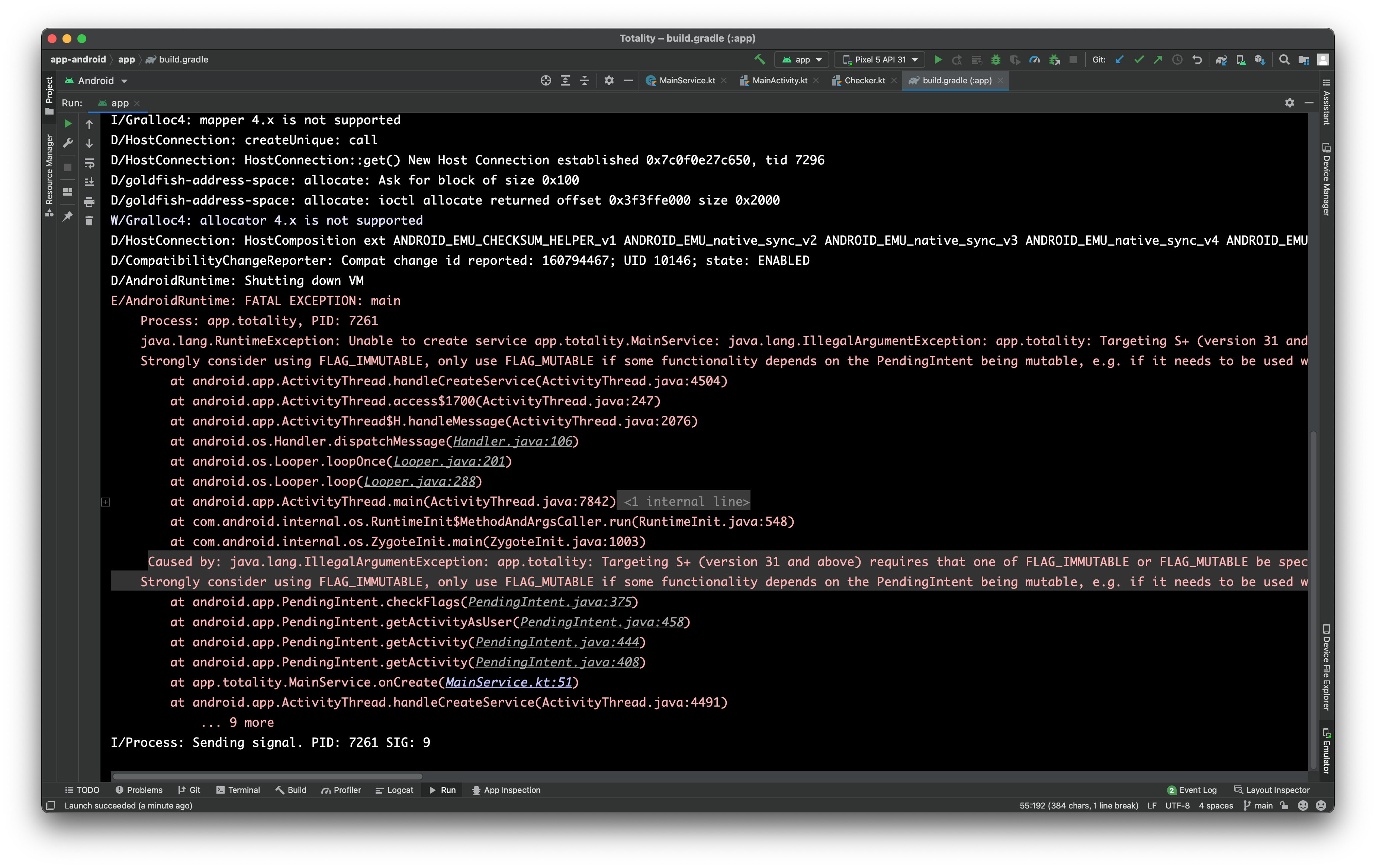Click the Search Everywhere magnifier icon
The height and width of the screenshot is (868, 1376).
1284,60
